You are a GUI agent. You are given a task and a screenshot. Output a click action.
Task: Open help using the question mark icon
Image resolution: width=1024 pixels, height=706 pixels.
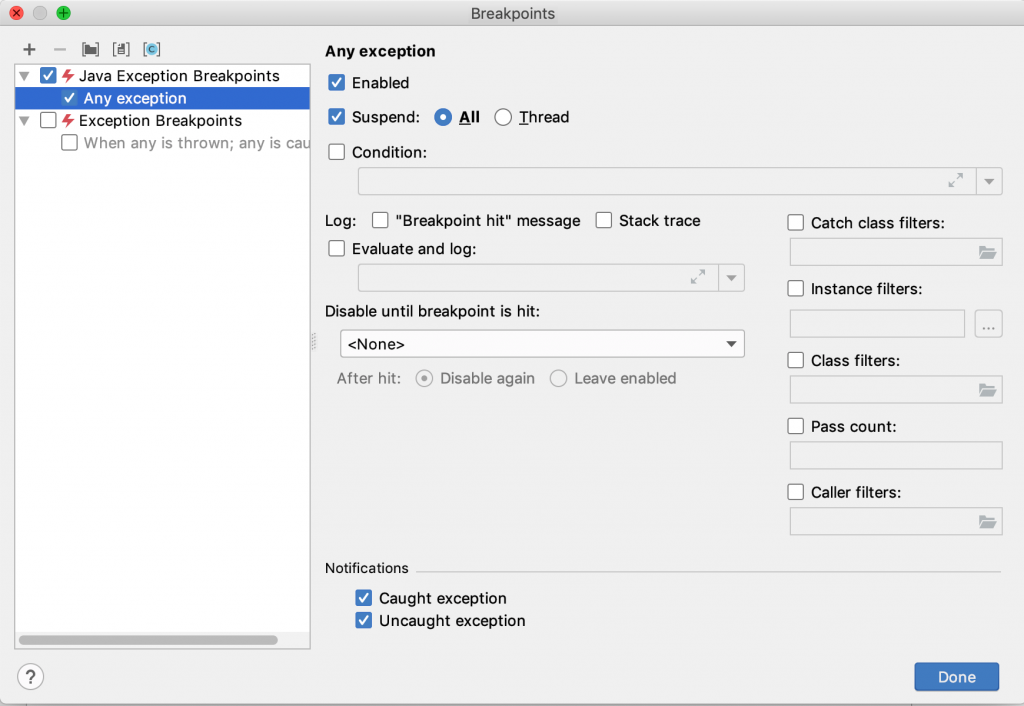[x=30, y=677]
